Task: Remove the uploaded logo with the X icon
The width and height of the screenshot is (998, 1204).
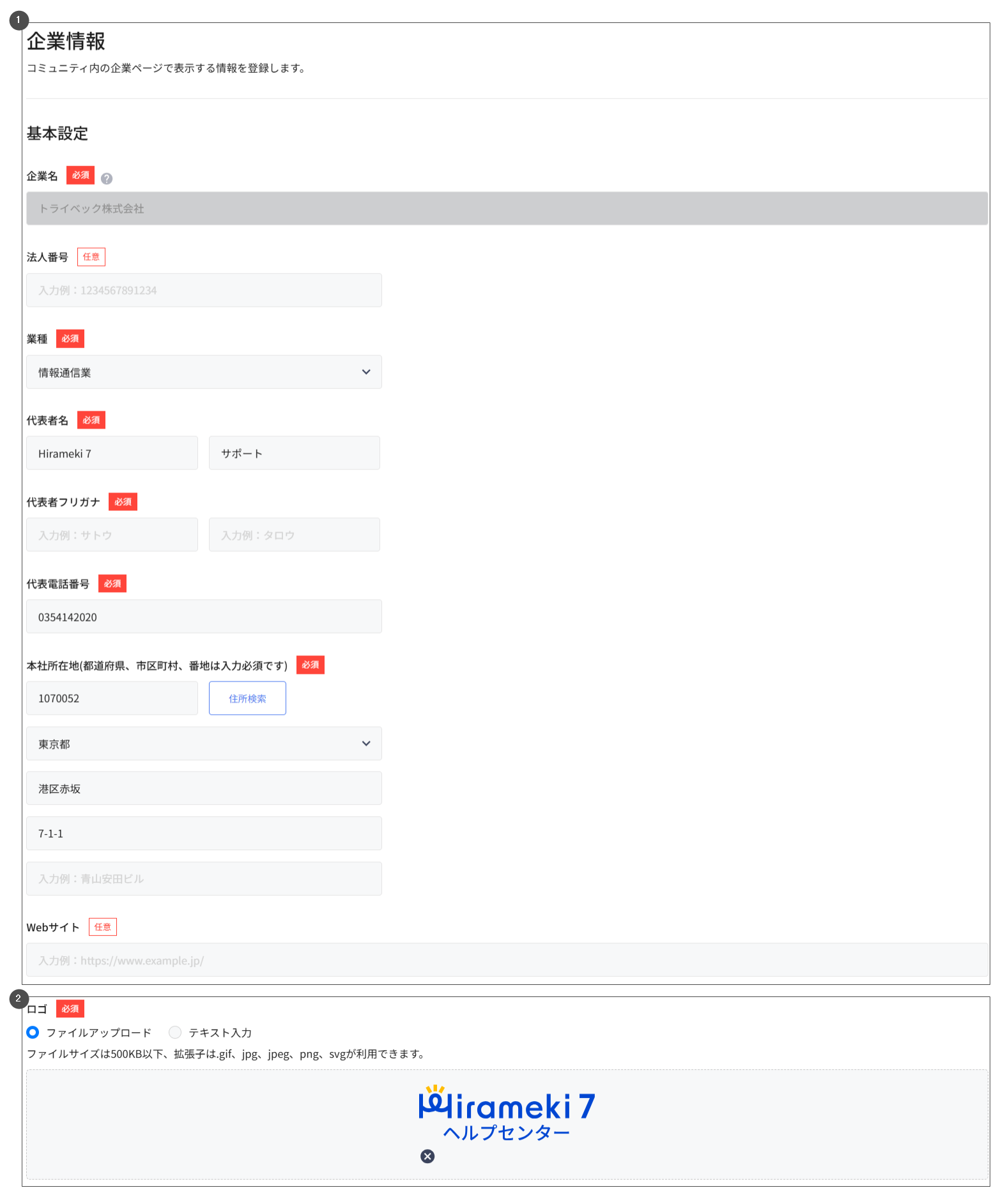Action: coord(427,1156)
